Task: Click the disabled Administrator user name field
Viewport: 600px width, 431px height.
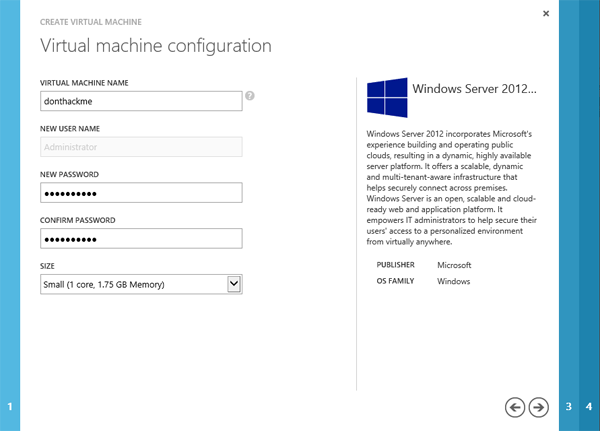Action: coord(141,147)
